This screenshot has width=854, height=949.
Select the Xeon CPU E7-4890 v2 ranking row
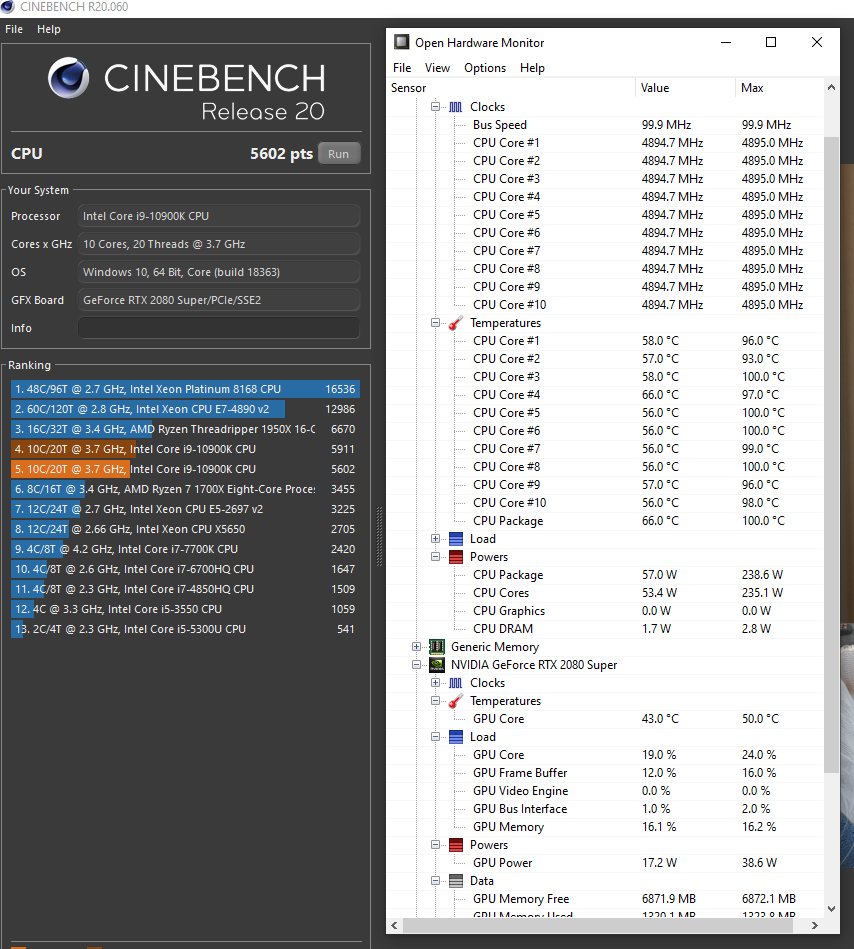tap(185, 409)
